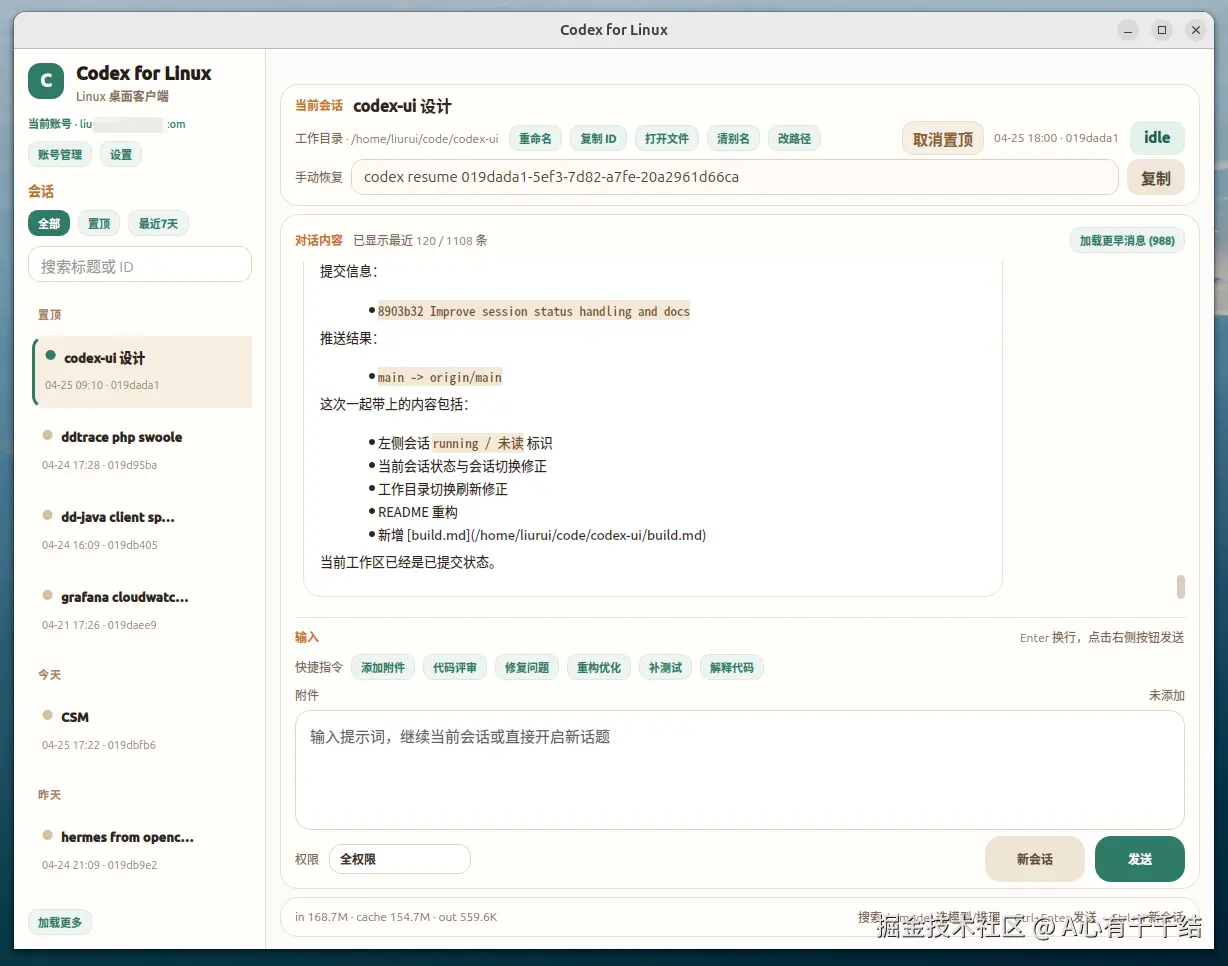1228x966 pixels.
Task: Click the README 重构 bullet text
Action: click(418, 512)
